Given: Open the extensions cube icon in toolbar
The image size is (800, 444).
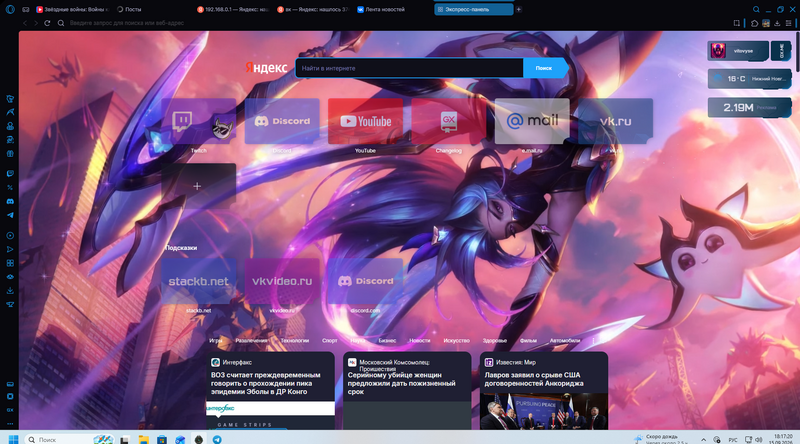Looking at the screenshot, I should [x=755, y=23].
